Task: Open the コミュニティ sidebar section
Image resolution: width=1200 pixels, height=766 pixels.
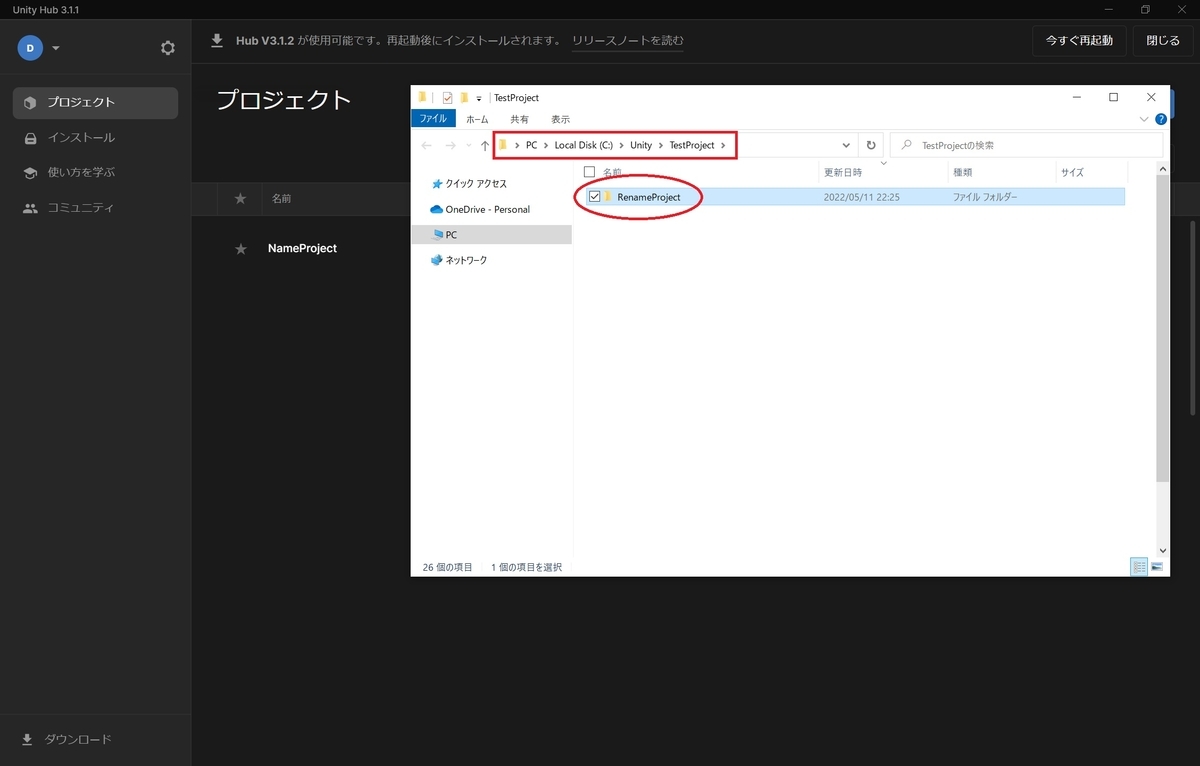Action: pos(95,207)
